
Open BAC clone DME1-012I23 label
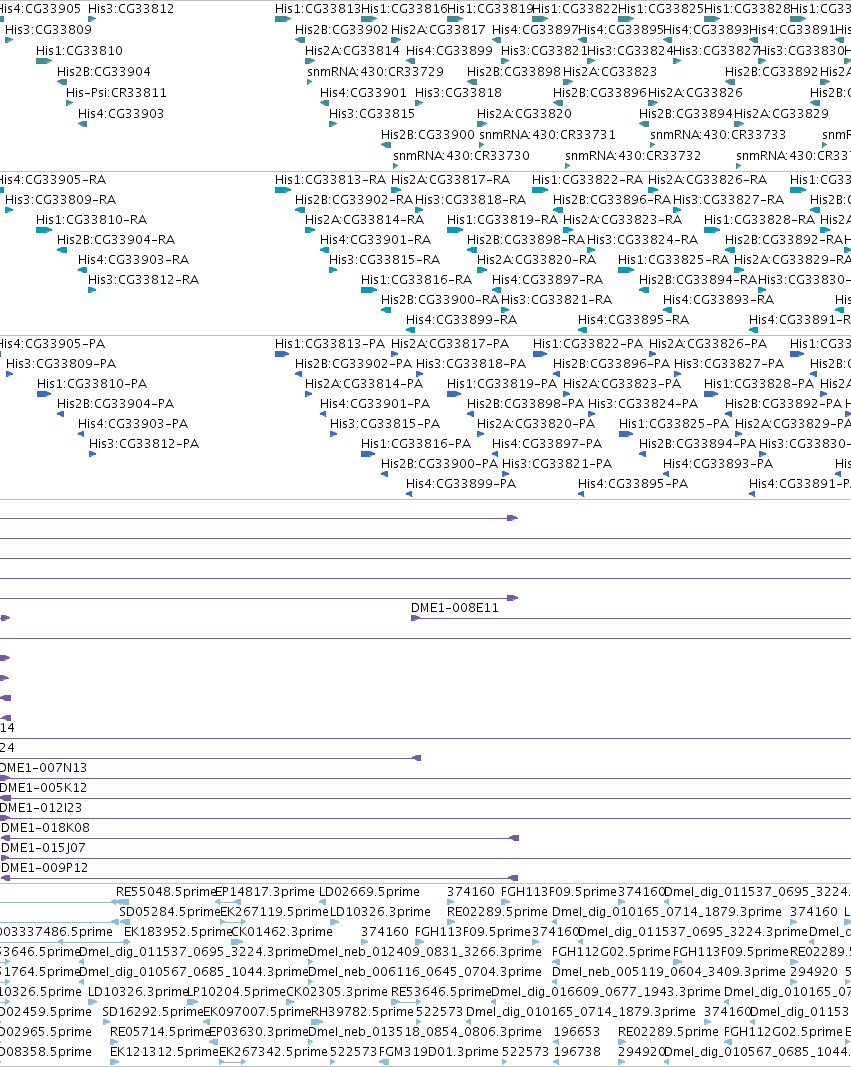click(41, 808)
